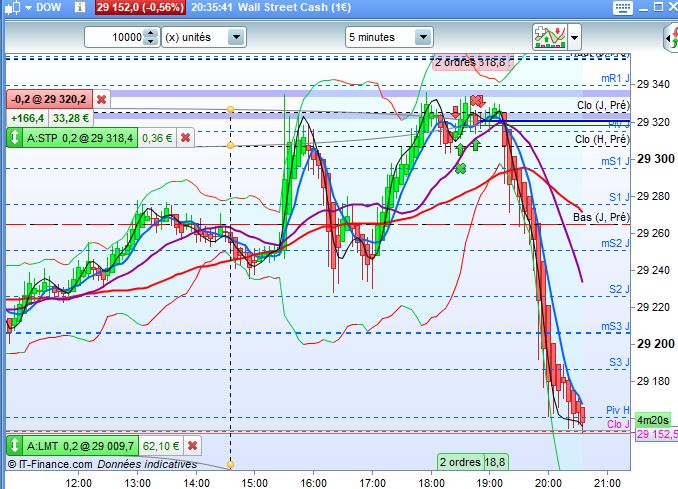Click the 0,36 € value of the stop order
678x489 pixels.
tap(157, 138)
